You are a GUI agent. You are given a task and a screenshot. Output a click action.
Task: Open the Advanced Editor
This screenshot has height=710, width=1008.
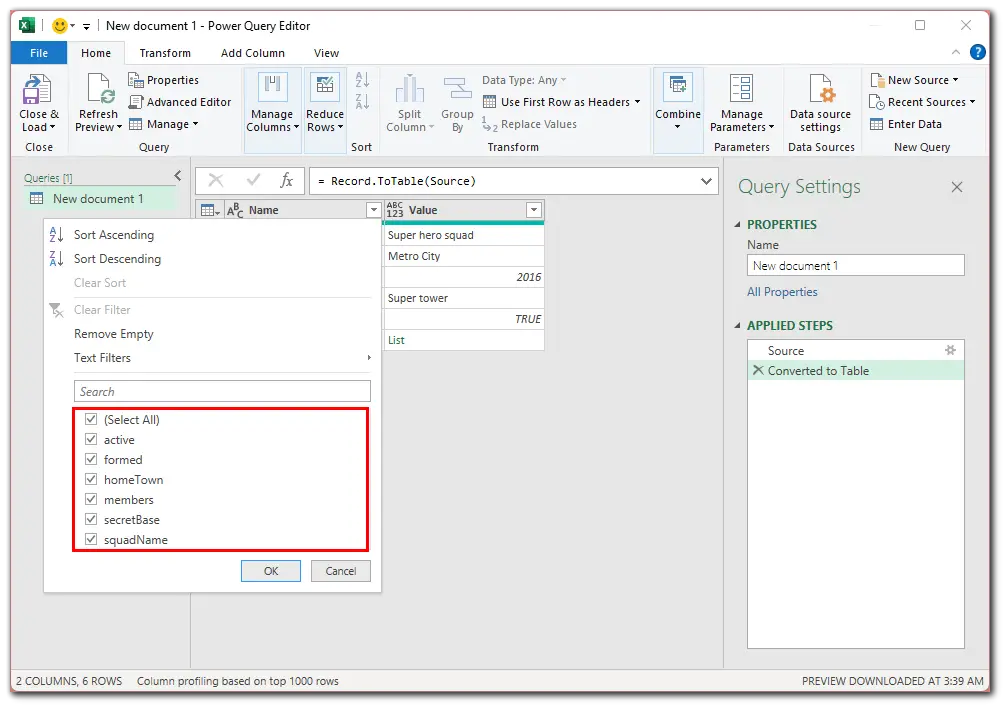click(180, 102)
